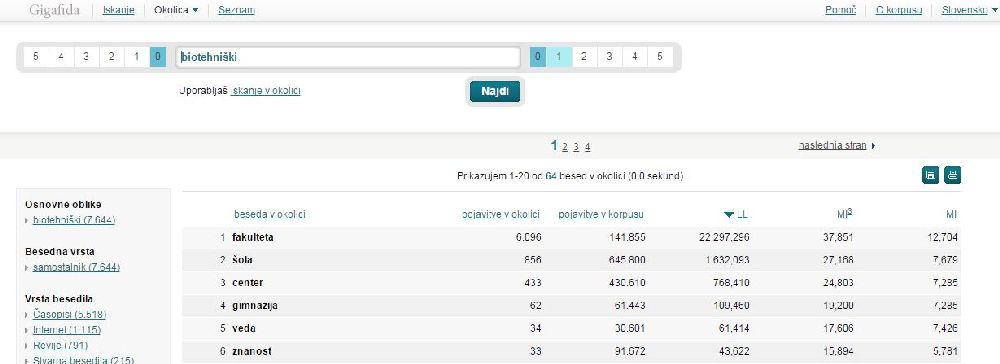
Task: Click the save results icon
Action: pos(930,175)
